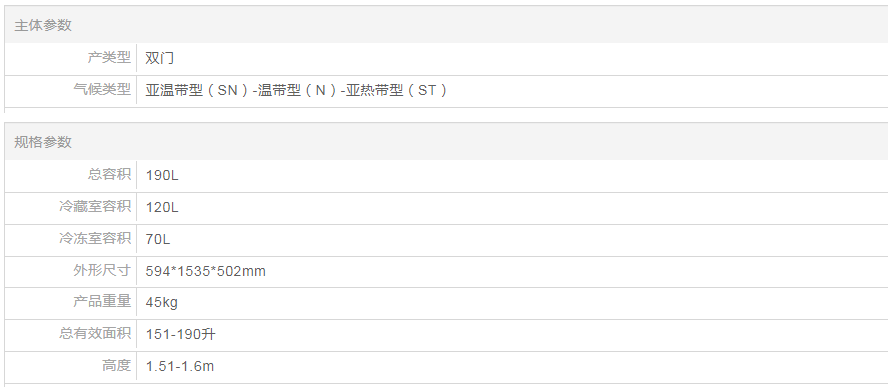Click the 594*1535*502mm dimensions value
Screen dimensions: 893x387
206,271
